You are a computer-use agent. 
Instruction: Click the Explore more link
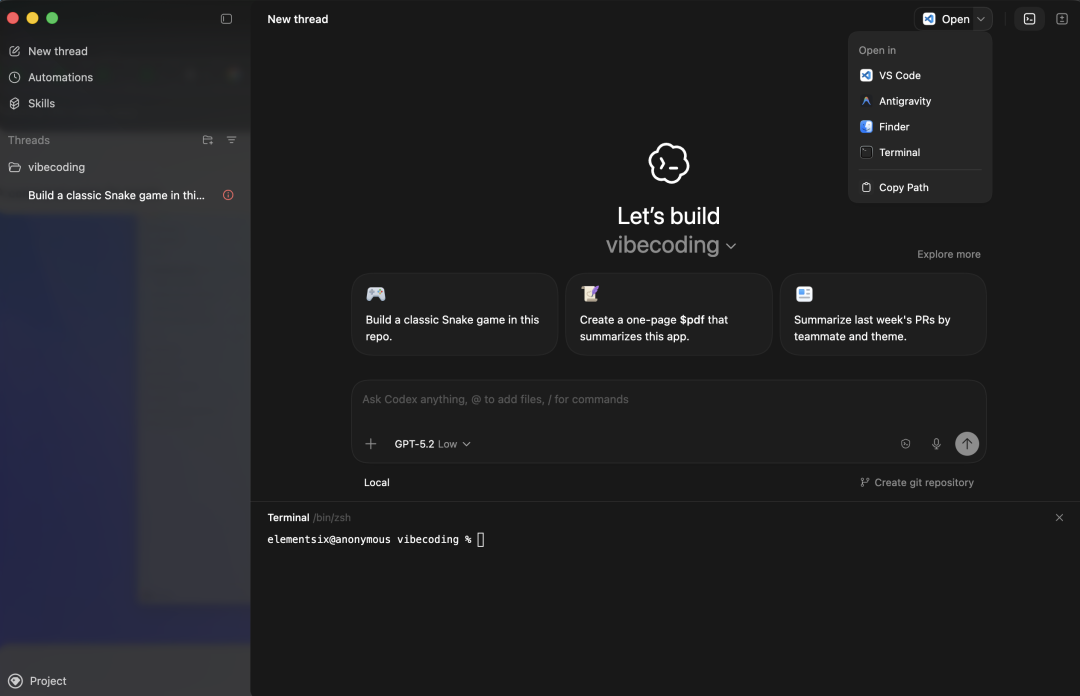coord(948,254)
